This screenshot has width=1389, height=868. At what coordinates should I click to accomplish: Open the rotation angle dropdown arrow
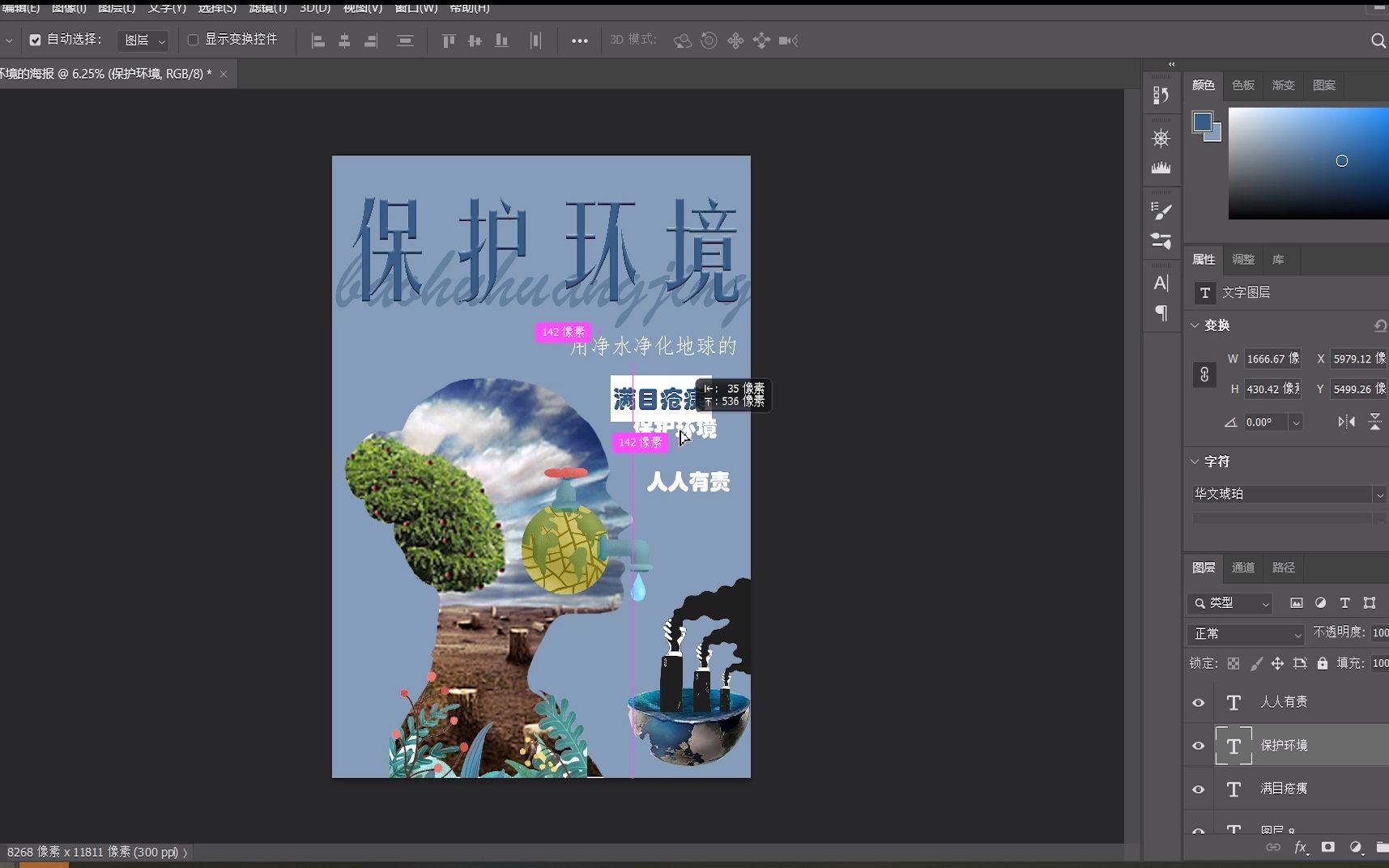point(1296,423)
